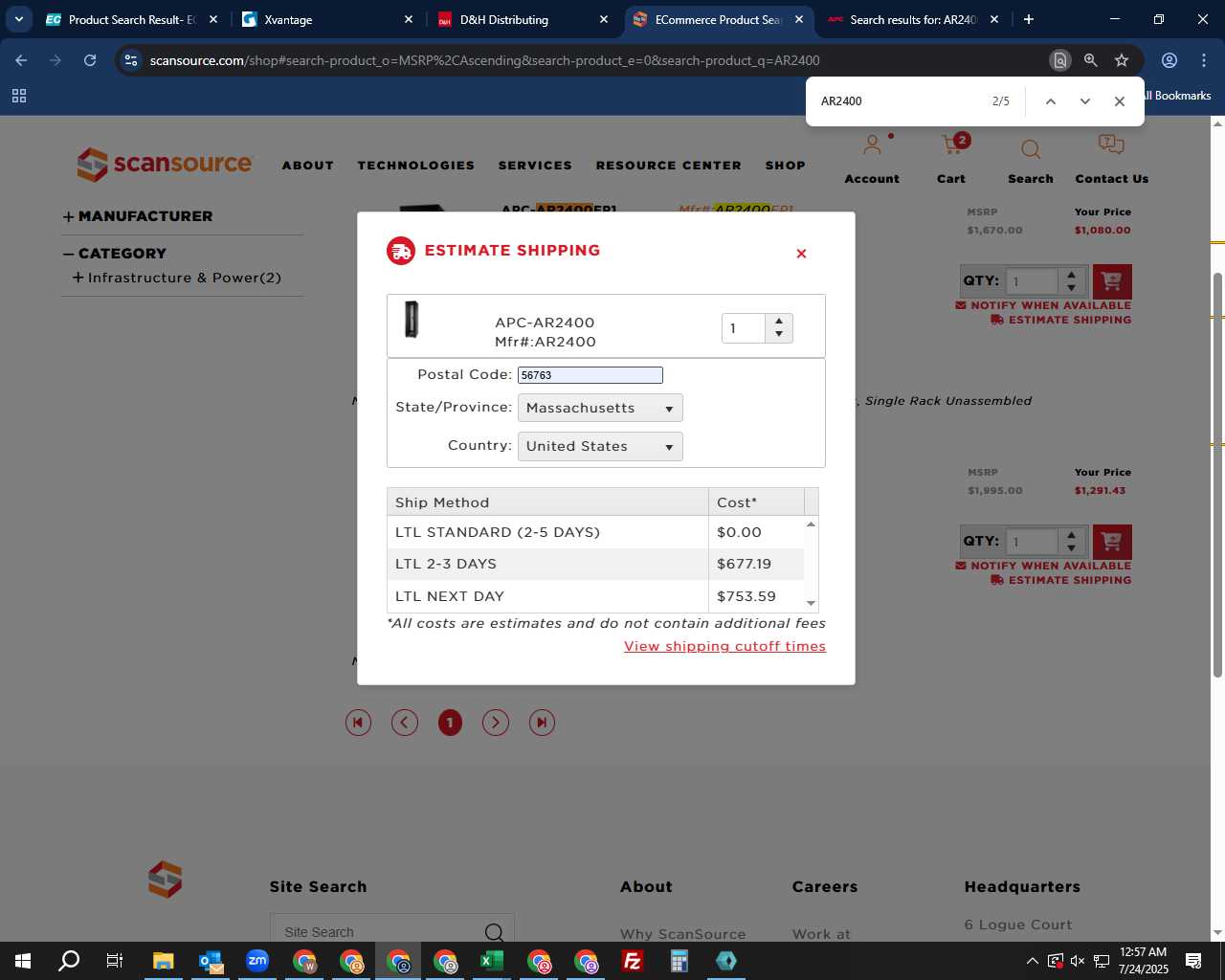
Task: Decrease quantity in shipping dialog stepper
Action: (779, 334)
